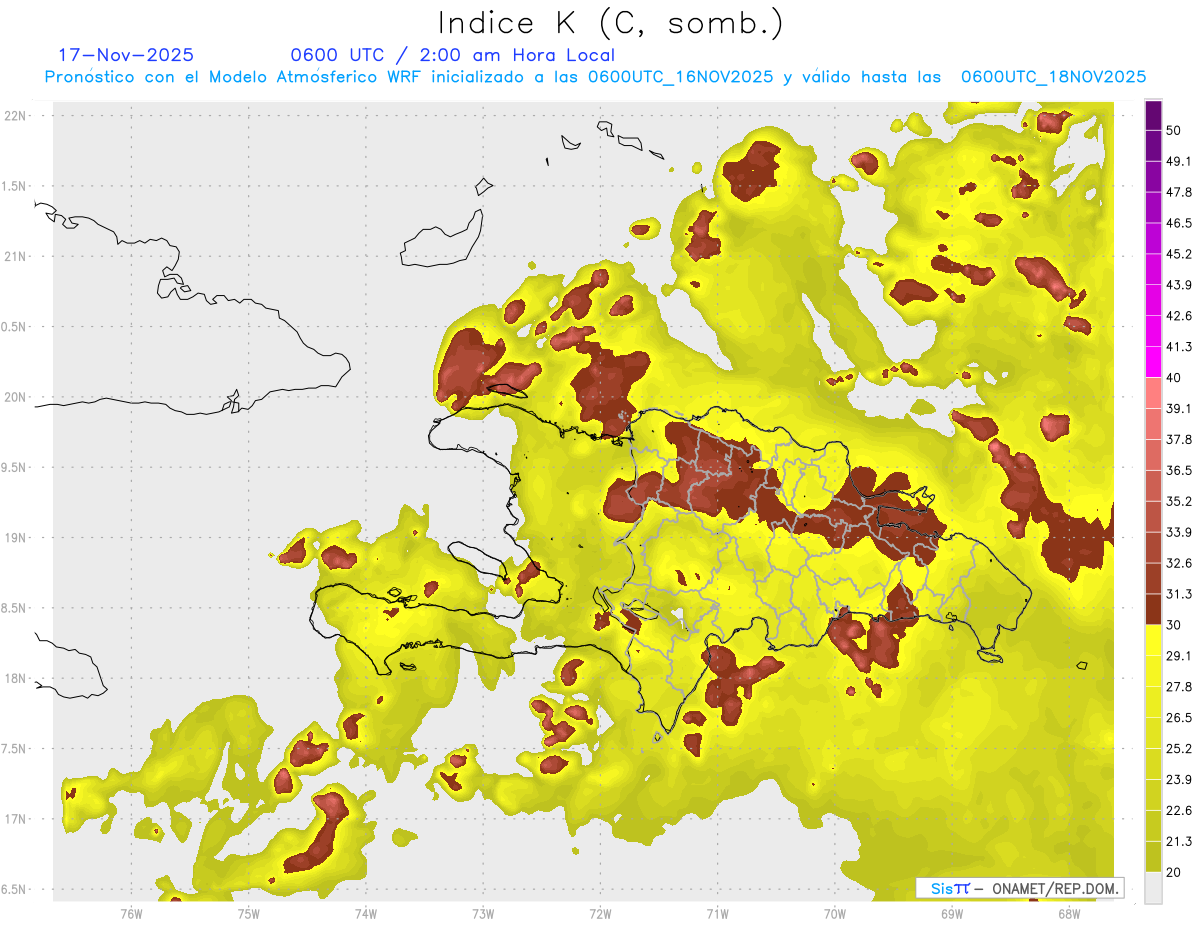The image size is (1200, 927).
Task: Click the "68W" longitude label
Action: click(x=1069, y=913)
